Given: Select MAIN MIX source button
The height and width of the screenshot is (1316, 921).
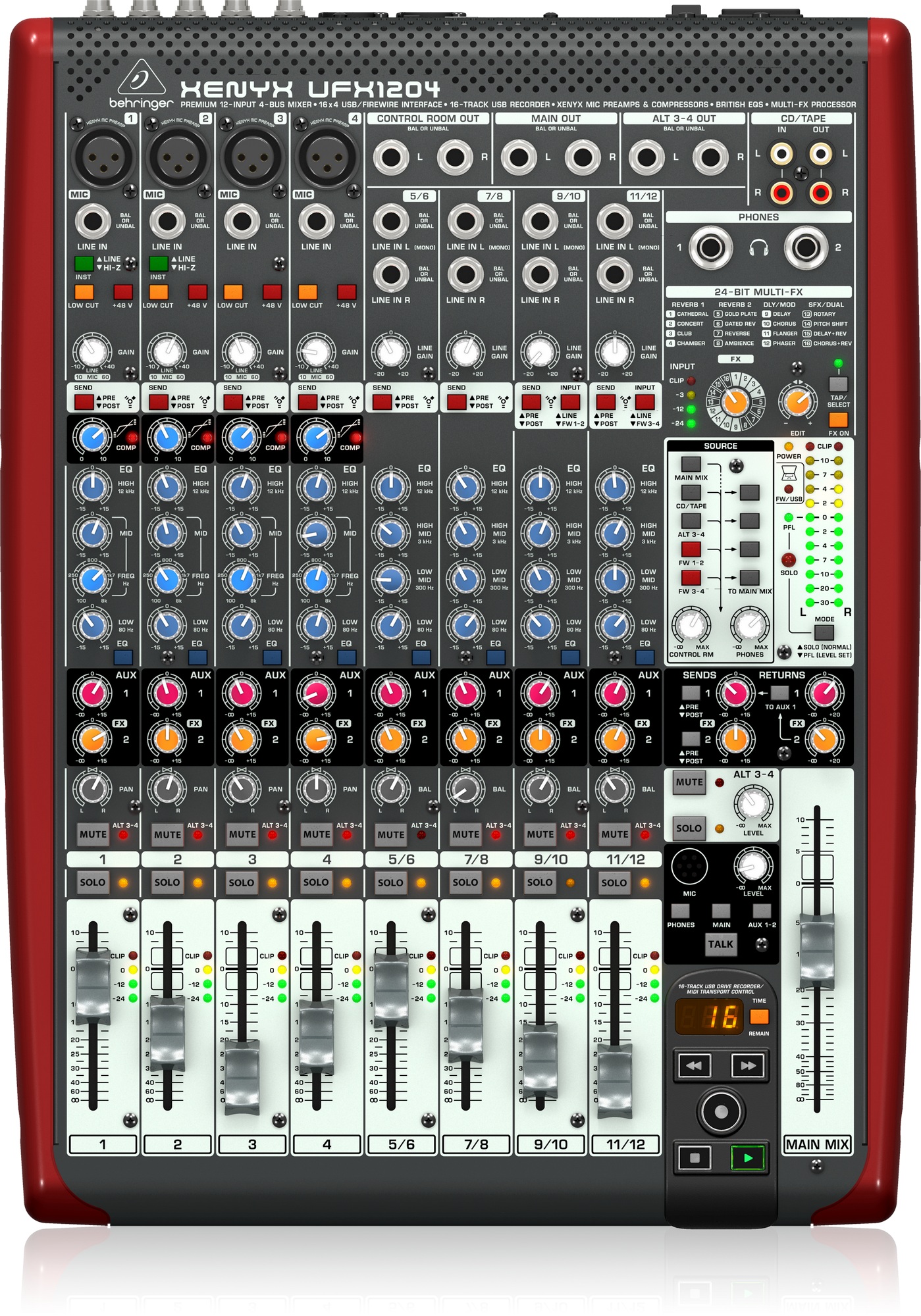Looking at the screenshot, I should (x=691, y=464).
